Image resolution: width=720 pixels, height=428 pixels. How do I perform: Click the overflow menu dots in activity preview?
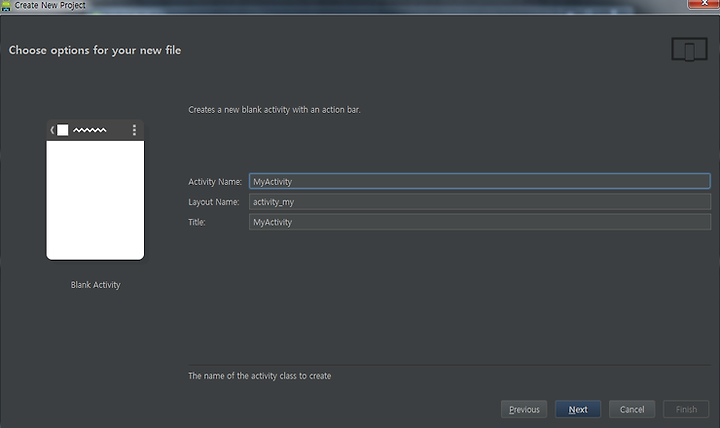pyautogui.click(x=134, y=130)
